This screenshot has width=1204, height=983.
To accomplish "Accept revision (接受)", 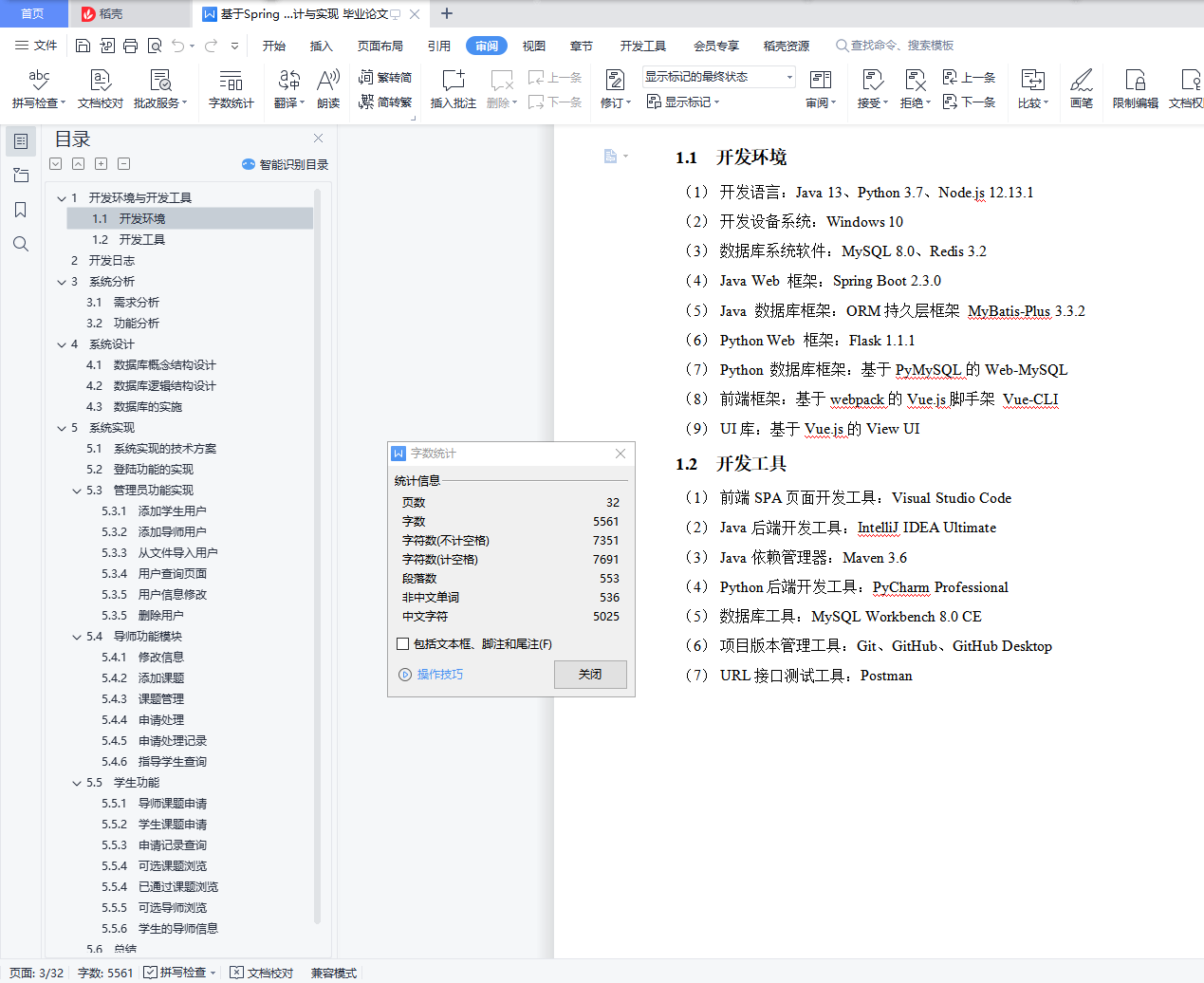I will (x=872, y=89).
